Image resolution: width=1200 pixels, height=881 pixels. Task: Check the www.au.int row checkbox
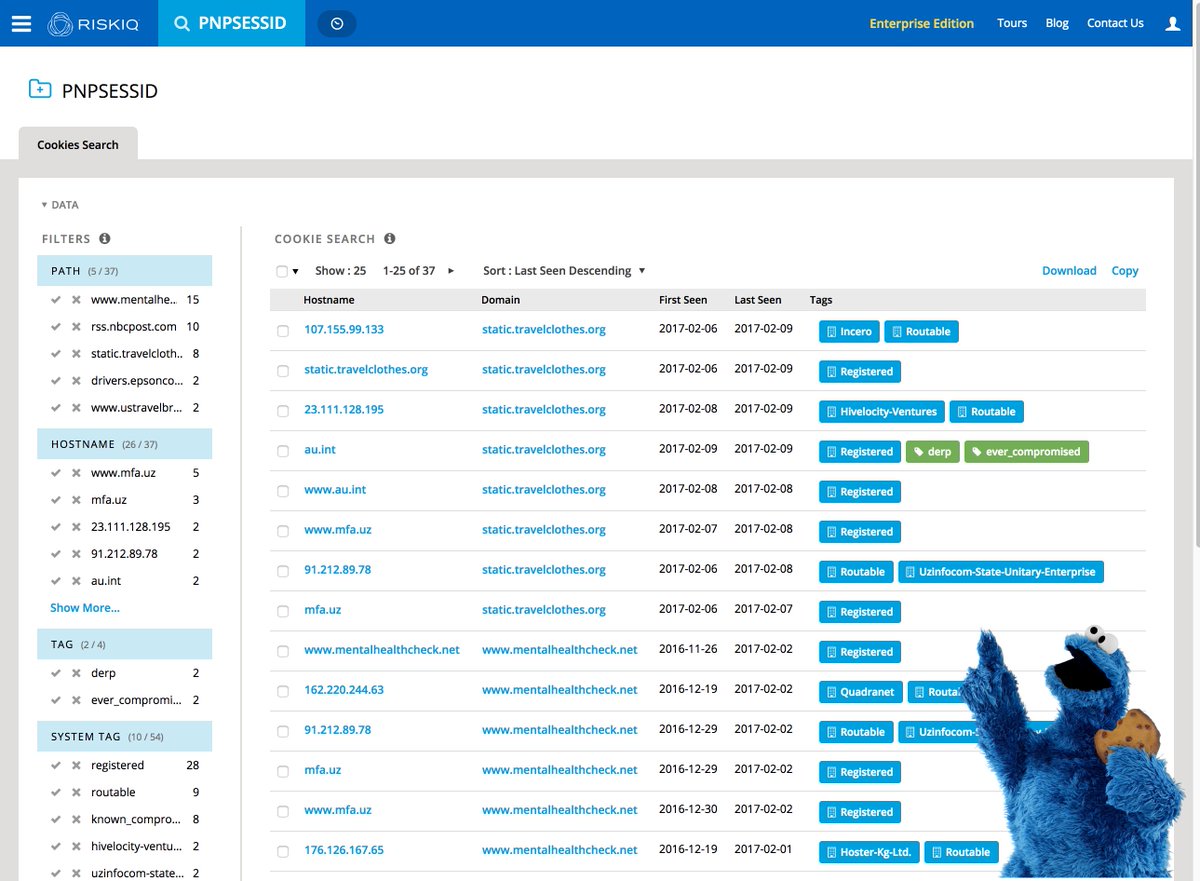tap(283, 491)
